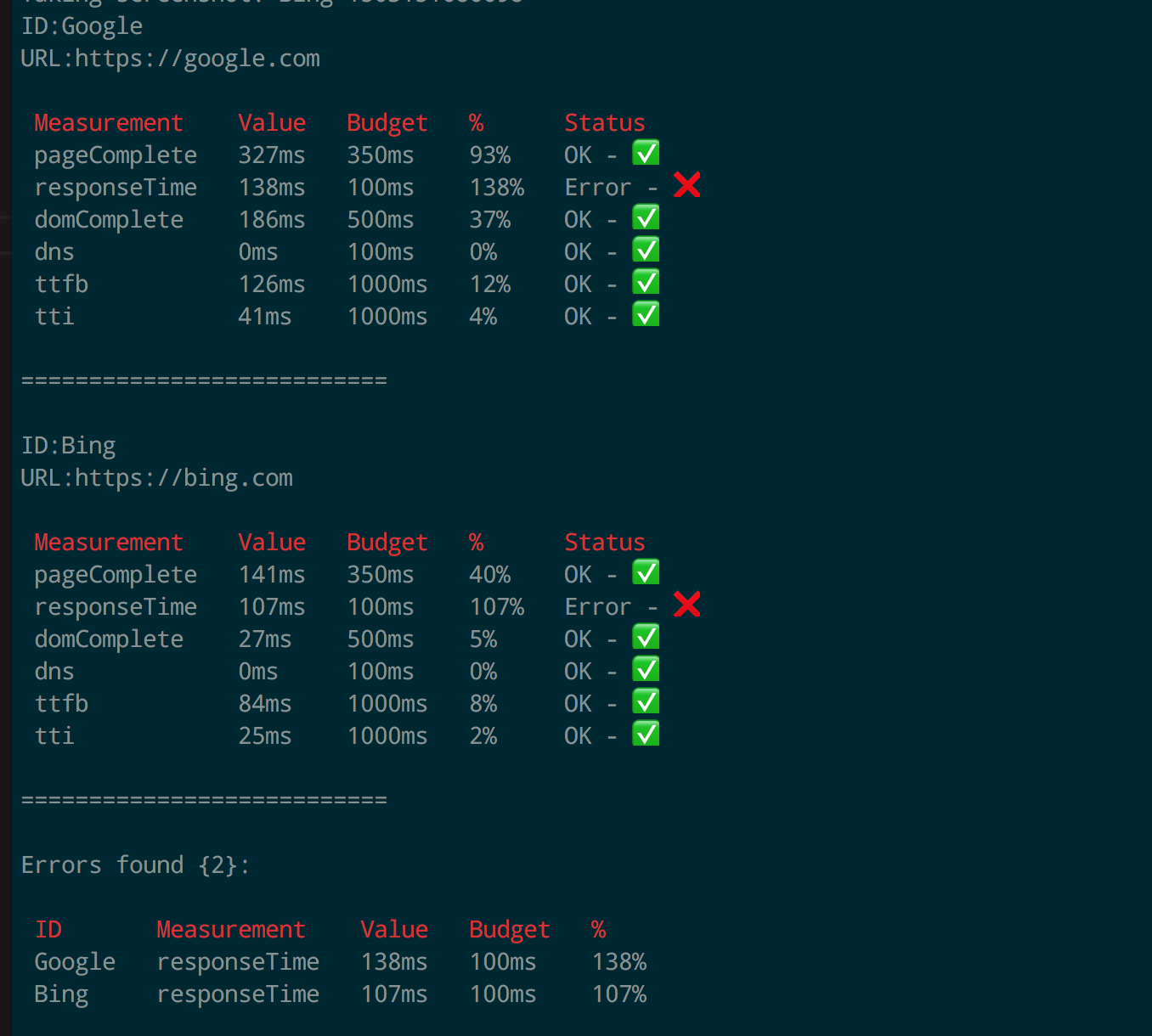Click Budget header in Google table
This screenshot has width=1152, height=1036.
pyautogui.click(x=387, y=124)
